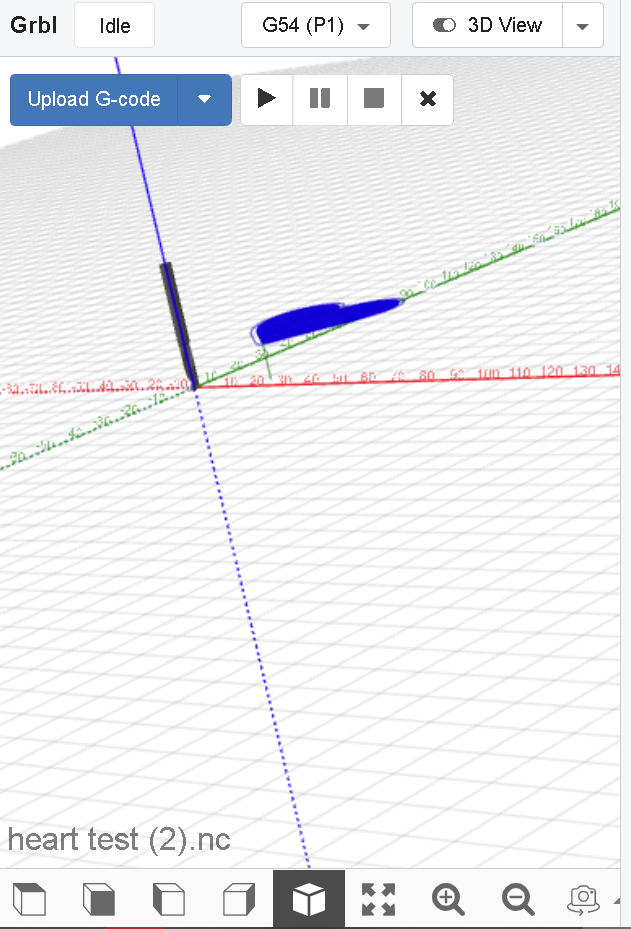Expand the 3D View options arrow
Image resolution: width=631 pixels, height=929 pixels.
point(583,26)
